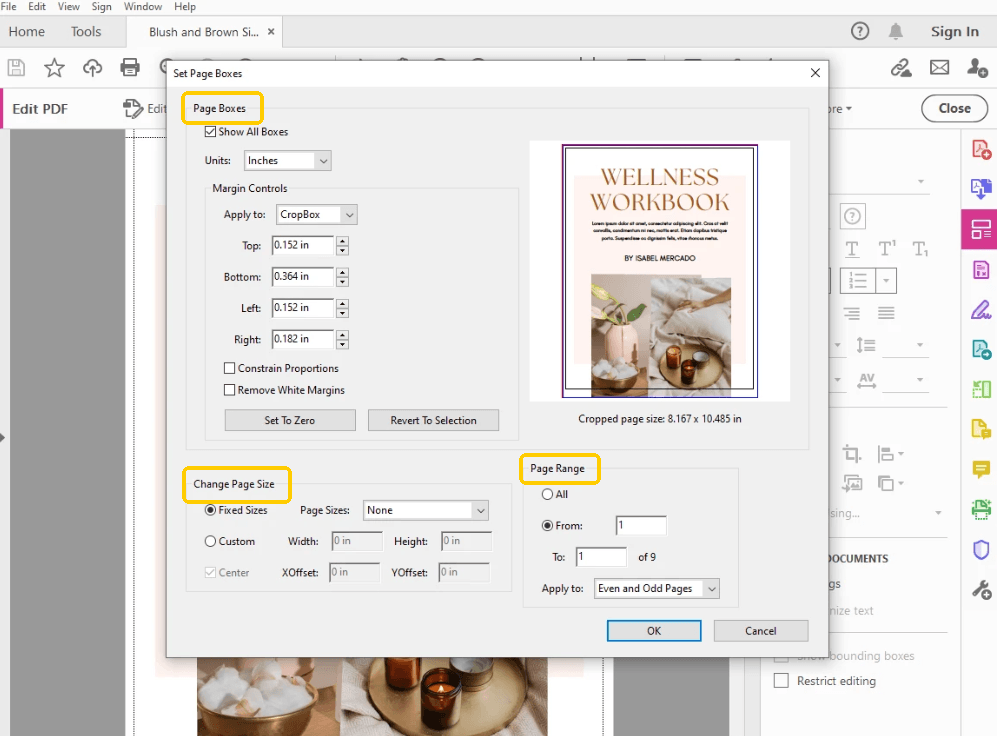
Task: Expand the list style dropdown arrow
Action: [x=886, y=280]
